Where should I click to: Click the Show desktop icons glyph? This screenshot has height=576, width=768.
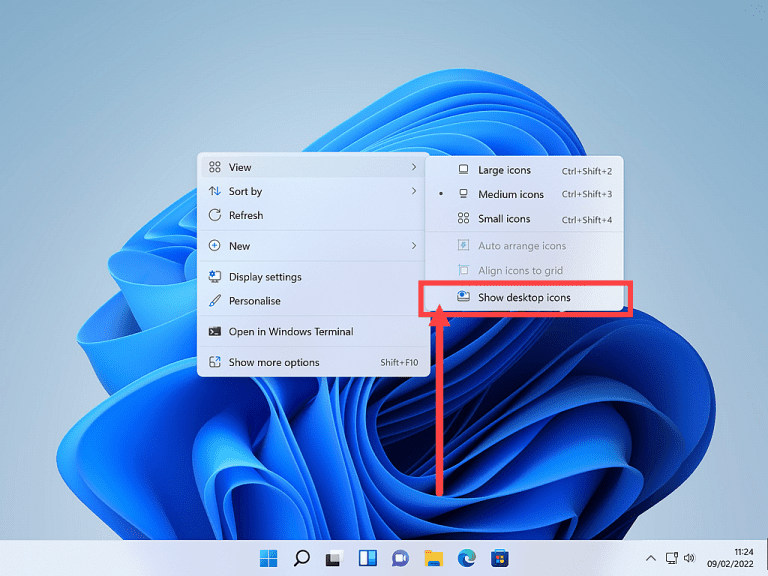pos(463,296)
